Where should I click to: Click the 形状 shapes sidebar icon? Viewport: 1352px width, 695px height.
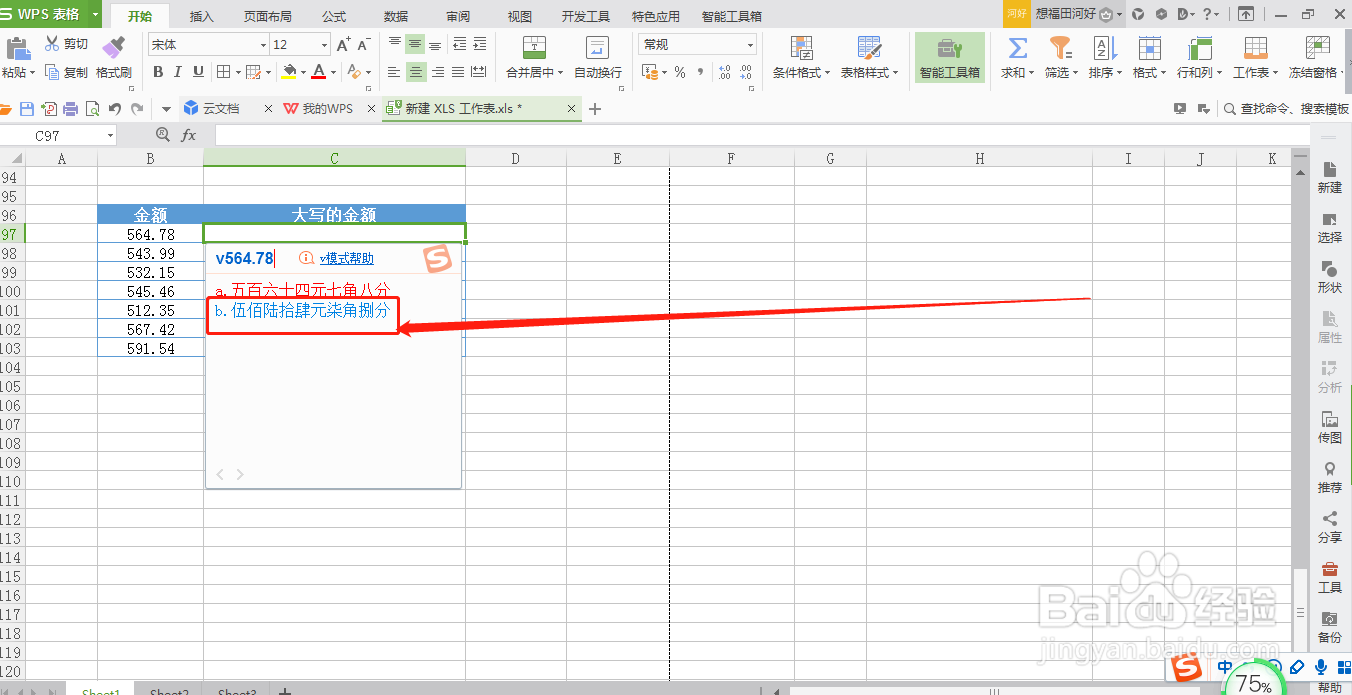1330,269
